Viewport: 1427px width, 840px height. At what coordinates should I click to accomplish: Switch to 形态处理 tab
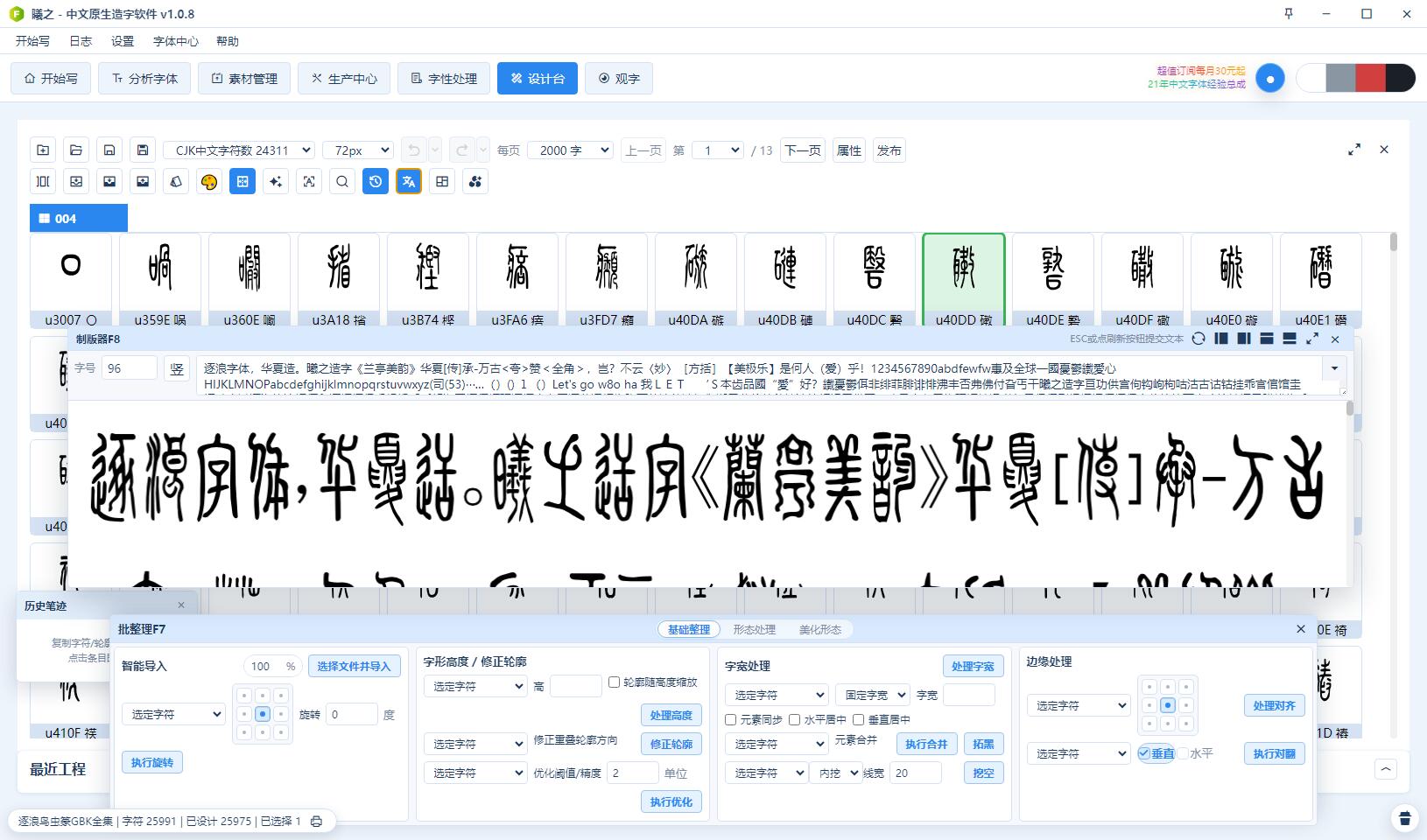(x=754, y=629)
